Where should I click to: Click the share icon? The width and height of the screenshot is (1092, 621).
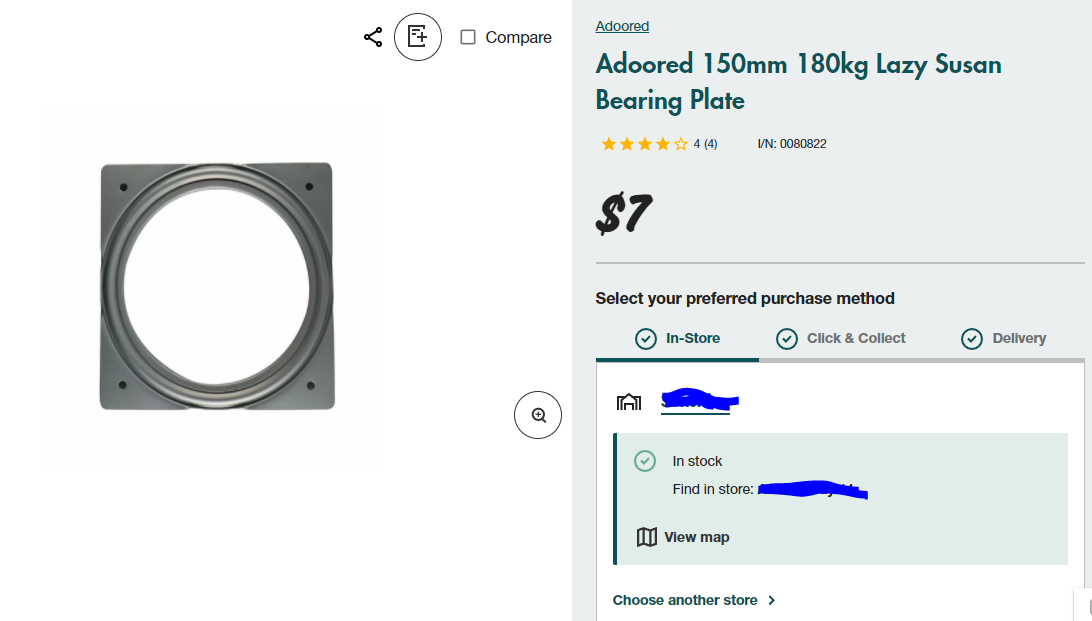373,36
